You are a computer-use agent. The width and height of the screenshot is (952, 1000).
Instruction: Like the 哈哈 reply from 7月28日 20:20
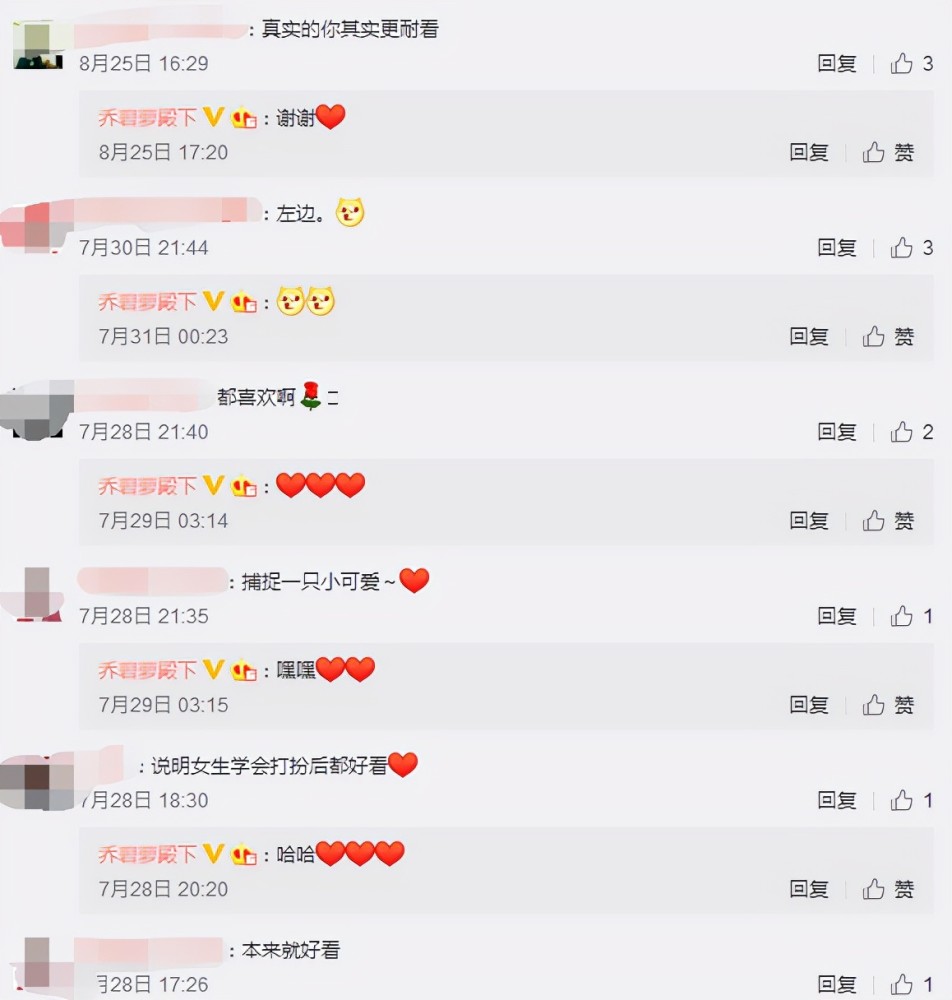(x=888, y=888)
